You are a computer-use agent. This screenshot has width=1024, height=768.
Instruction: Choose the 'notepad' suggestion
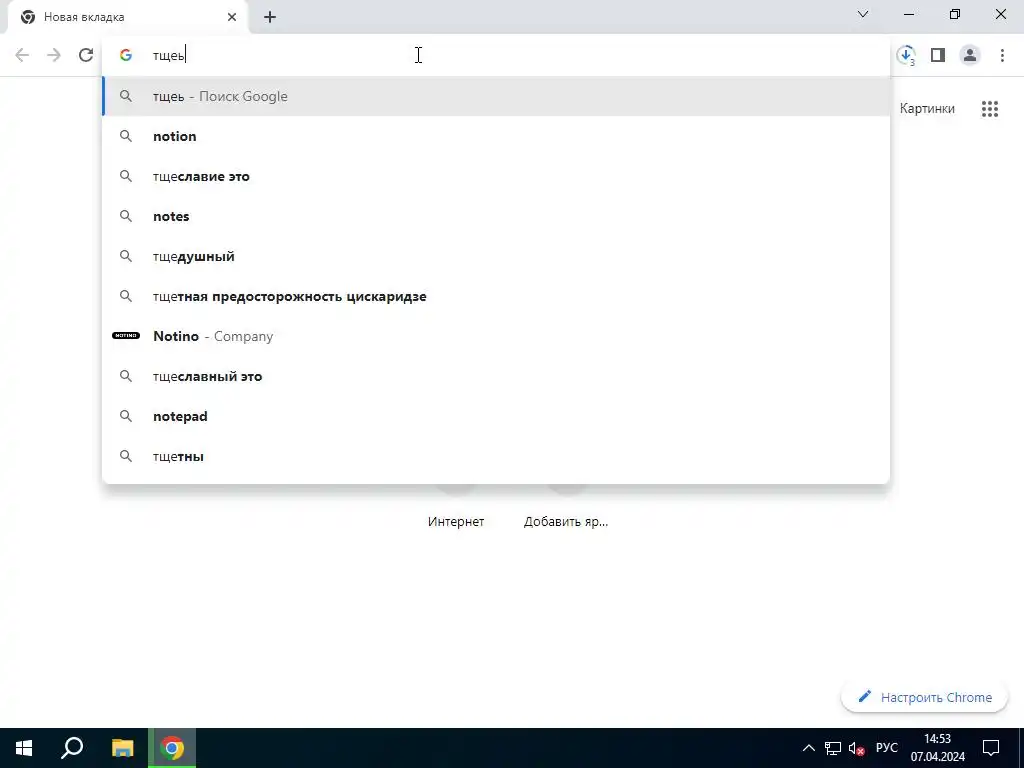[496, 416]
